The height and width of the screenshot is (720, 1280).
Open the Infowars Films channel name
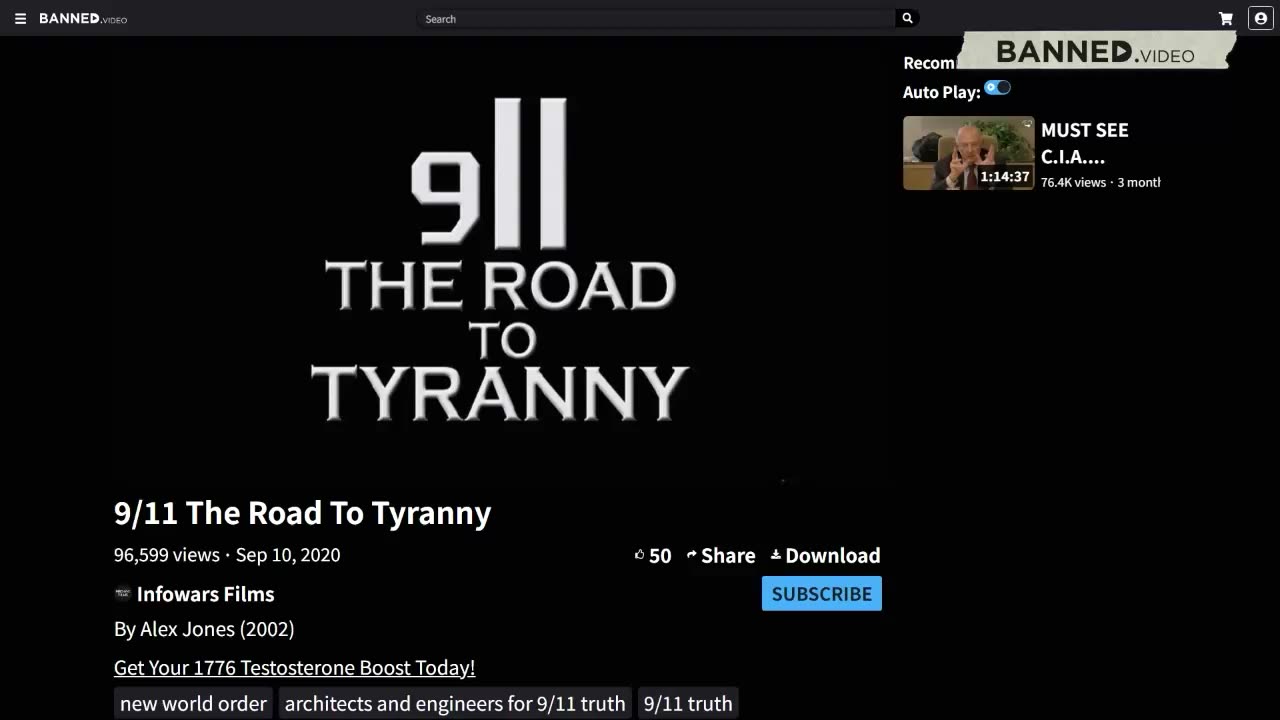pyautogui.click(x=205, y=594)
